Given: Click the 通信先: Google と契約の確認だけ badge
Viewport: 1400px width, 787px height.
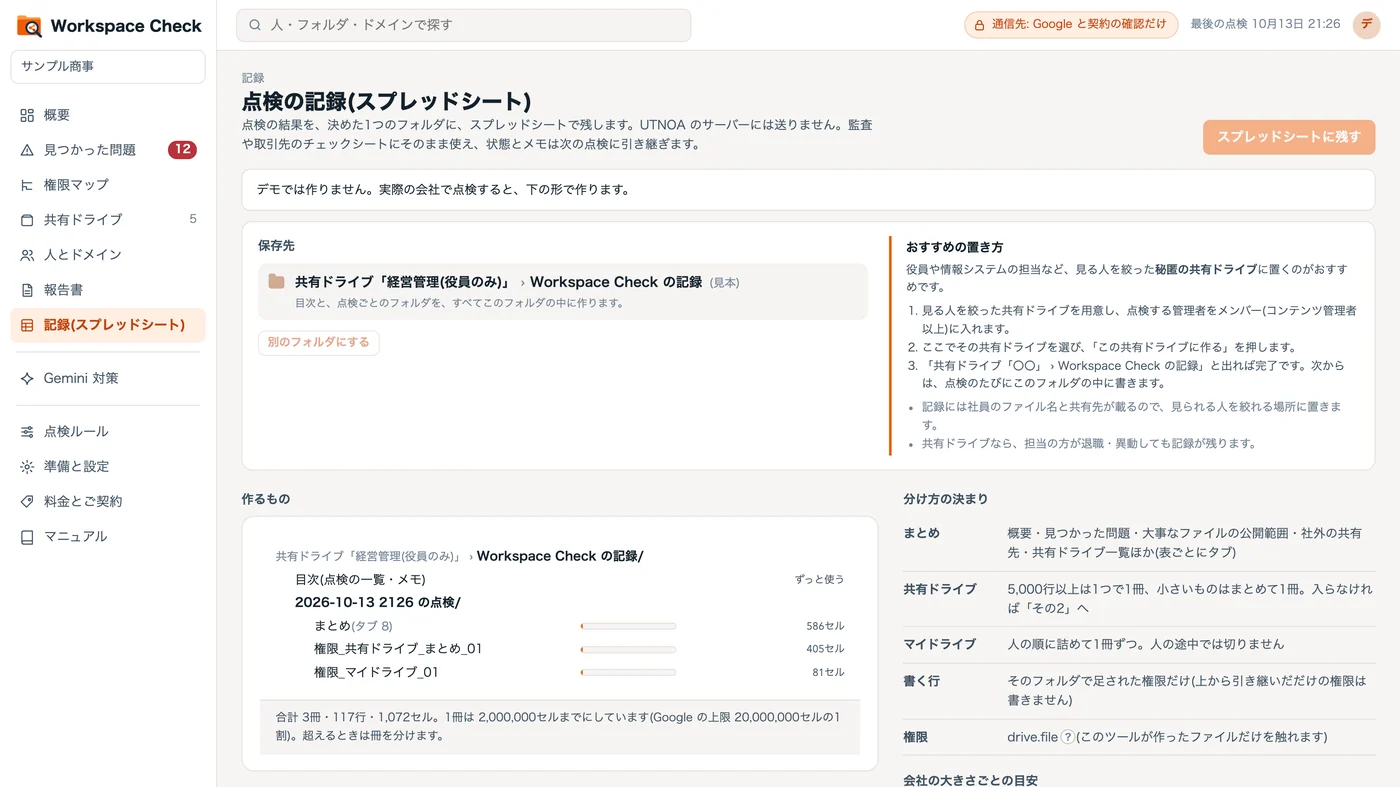Looking at the screenshot, I should click(1071, 25).
